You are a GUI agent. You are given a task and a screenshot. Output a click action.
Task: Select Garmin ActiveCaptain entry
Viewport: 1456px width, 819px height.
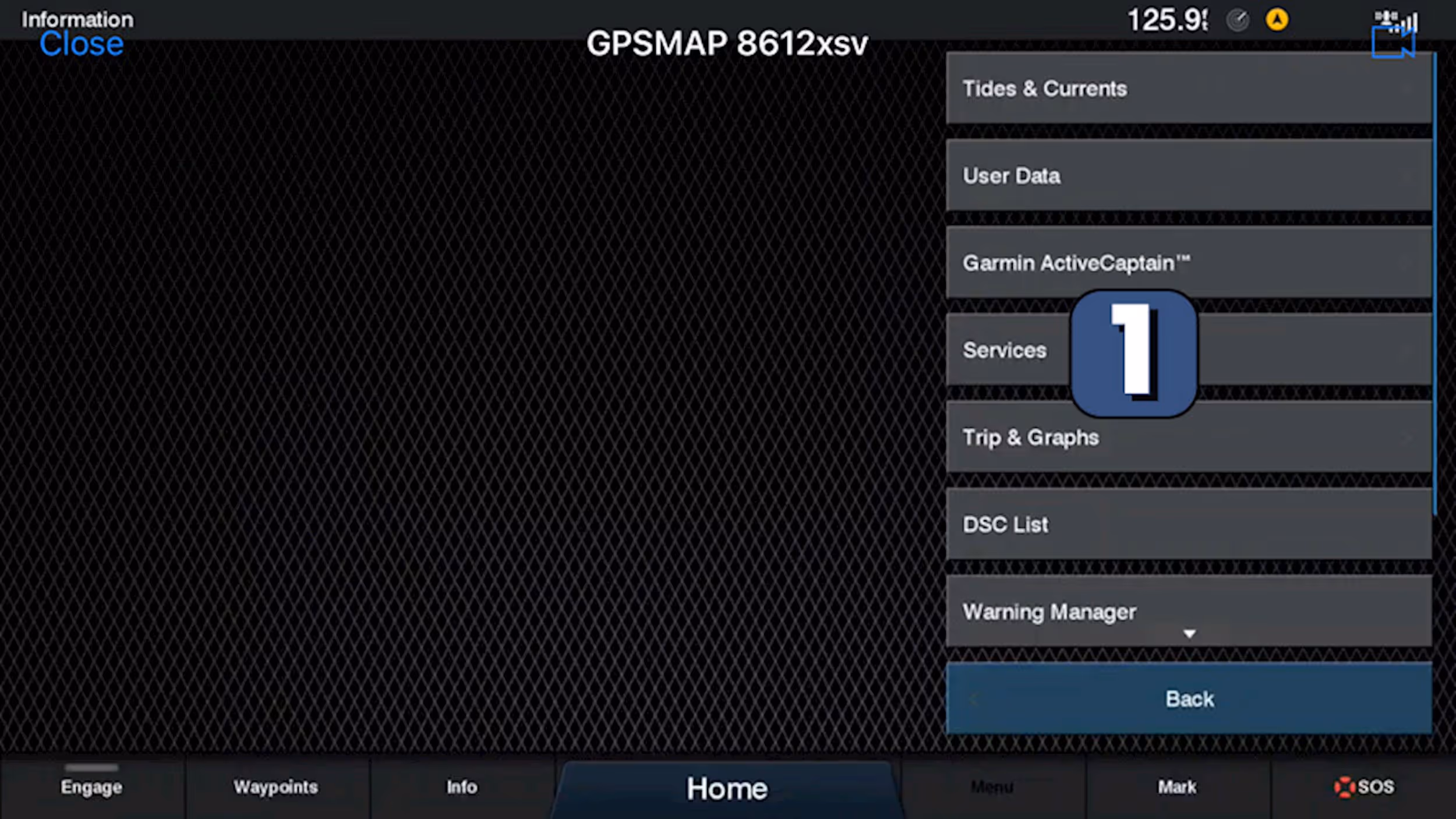pos(1189,263)
